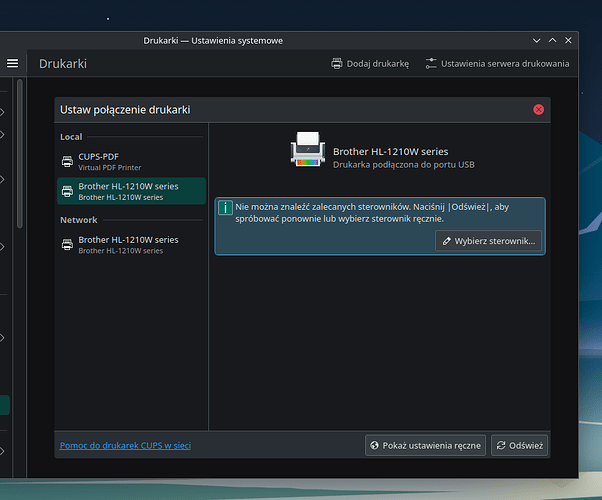Close the Ustaw połączenie drukarki dialog

coord(538,110)
